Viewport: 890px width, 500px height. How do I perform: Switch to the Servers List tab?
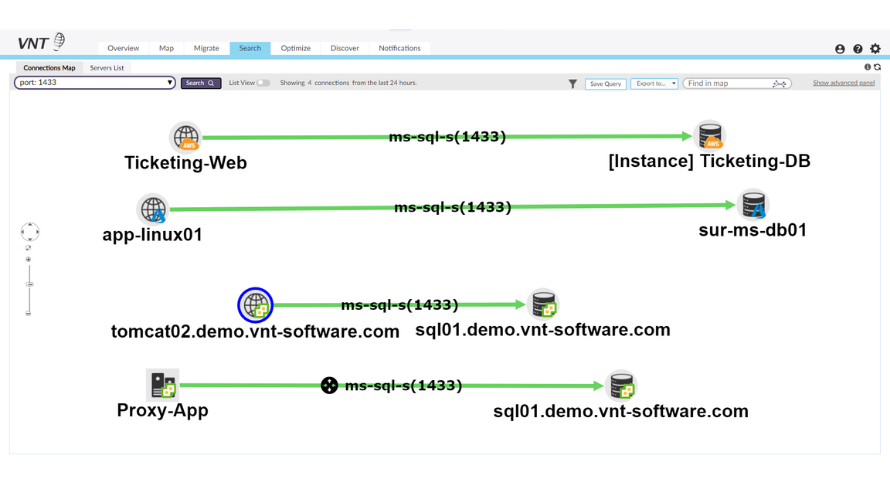(x=107, y=68)
